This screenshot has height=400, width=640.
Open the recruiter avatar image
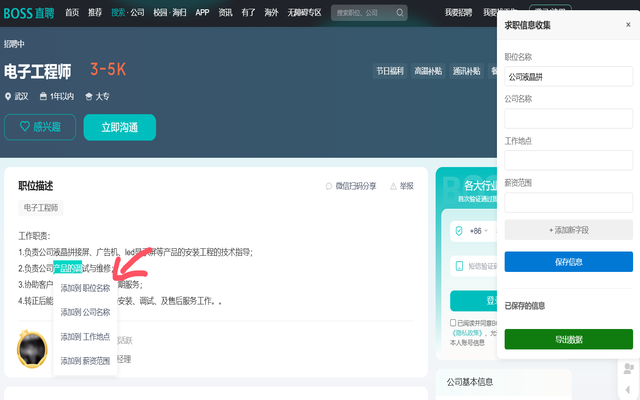(x=32, y=350)
